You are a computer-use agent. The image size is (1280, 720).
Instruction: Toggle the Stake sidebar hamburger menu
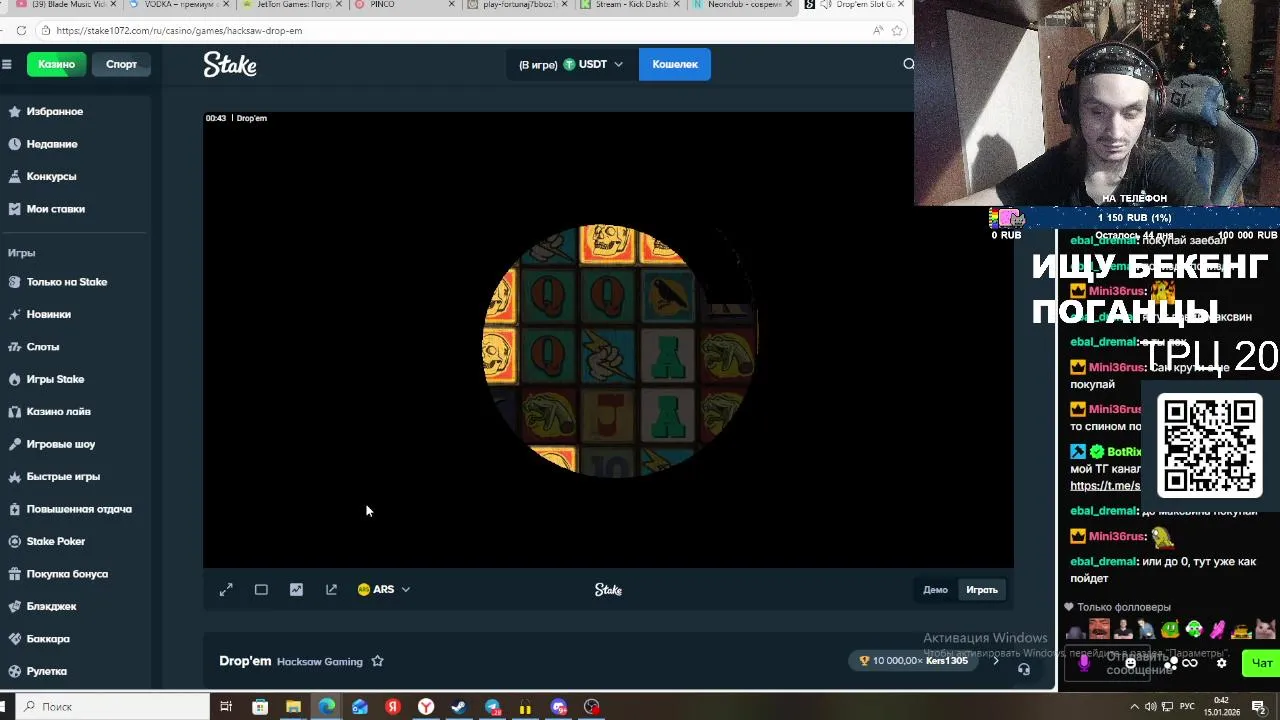point(6,64)
